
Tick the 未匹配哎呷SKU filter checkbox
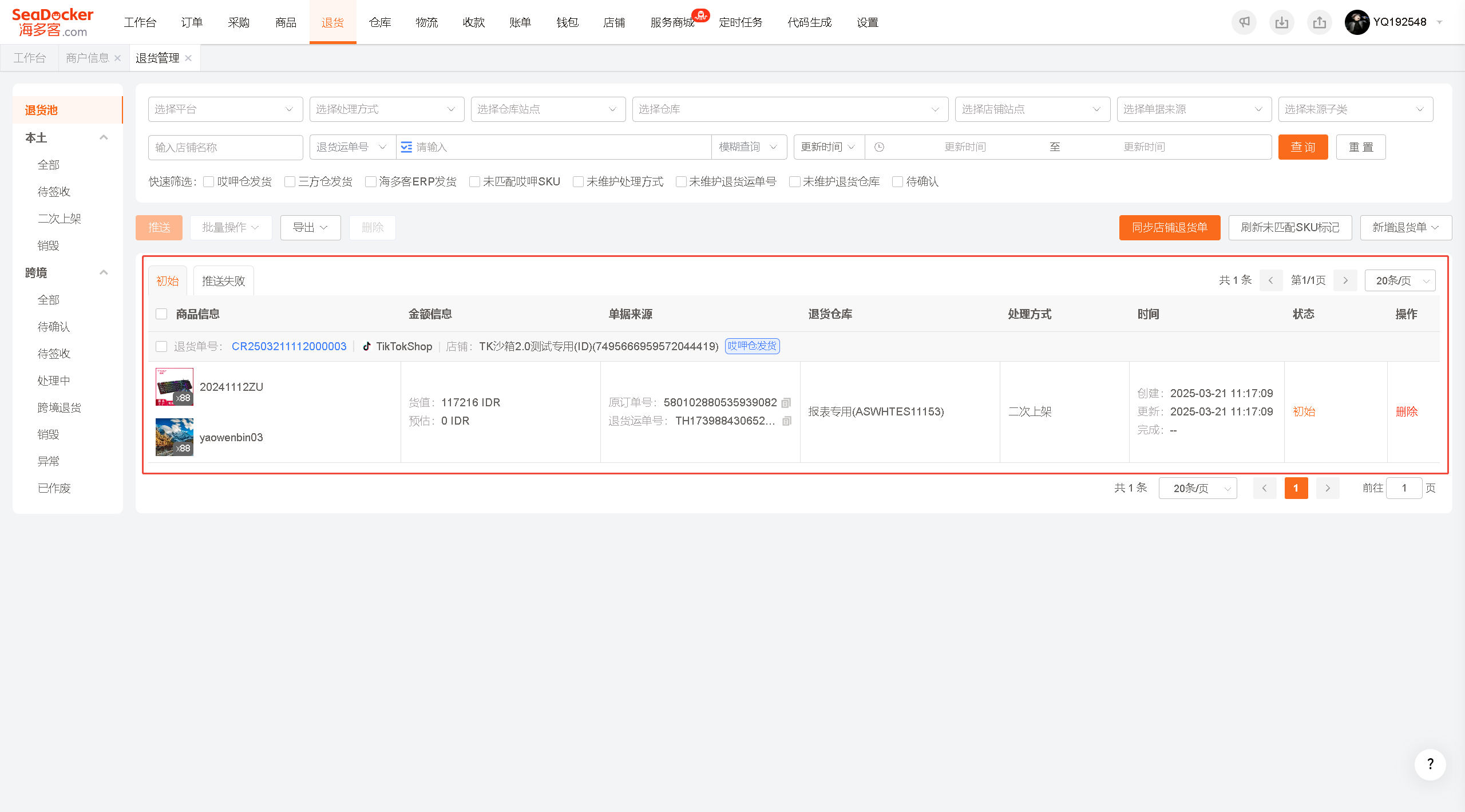click(474, 181)
